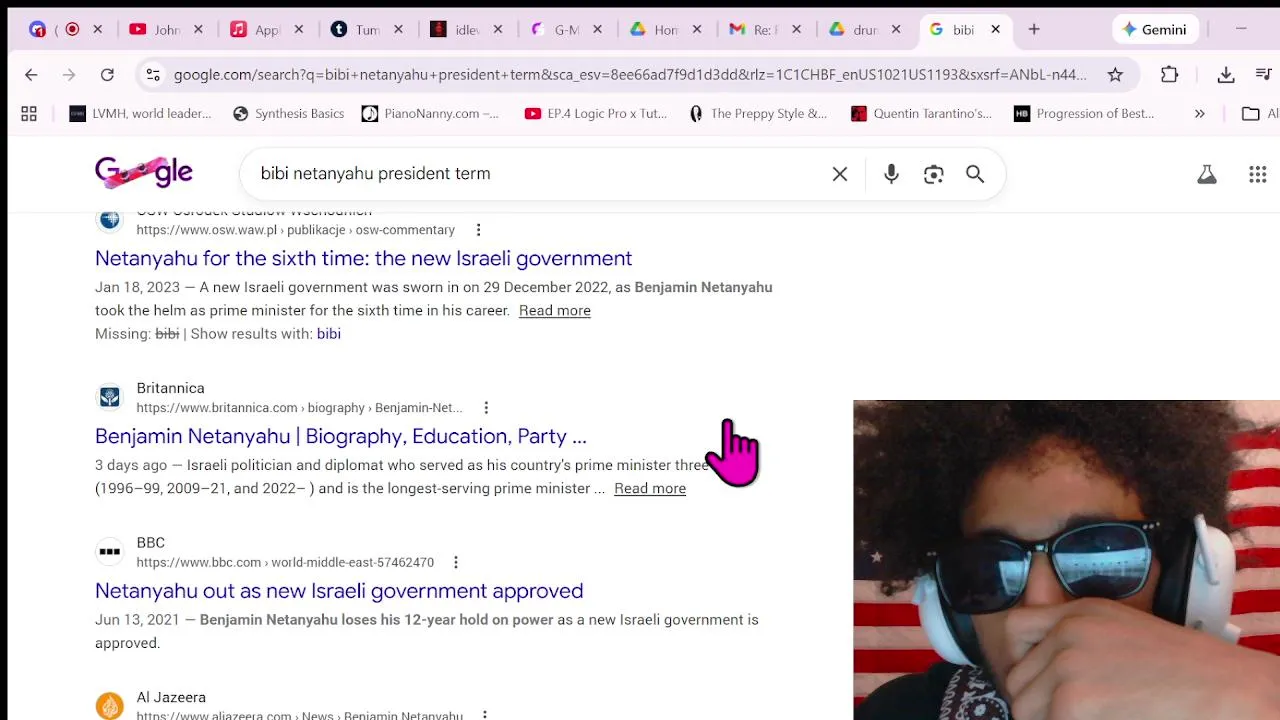Click the Britannica site favicon

coord(110,397)
